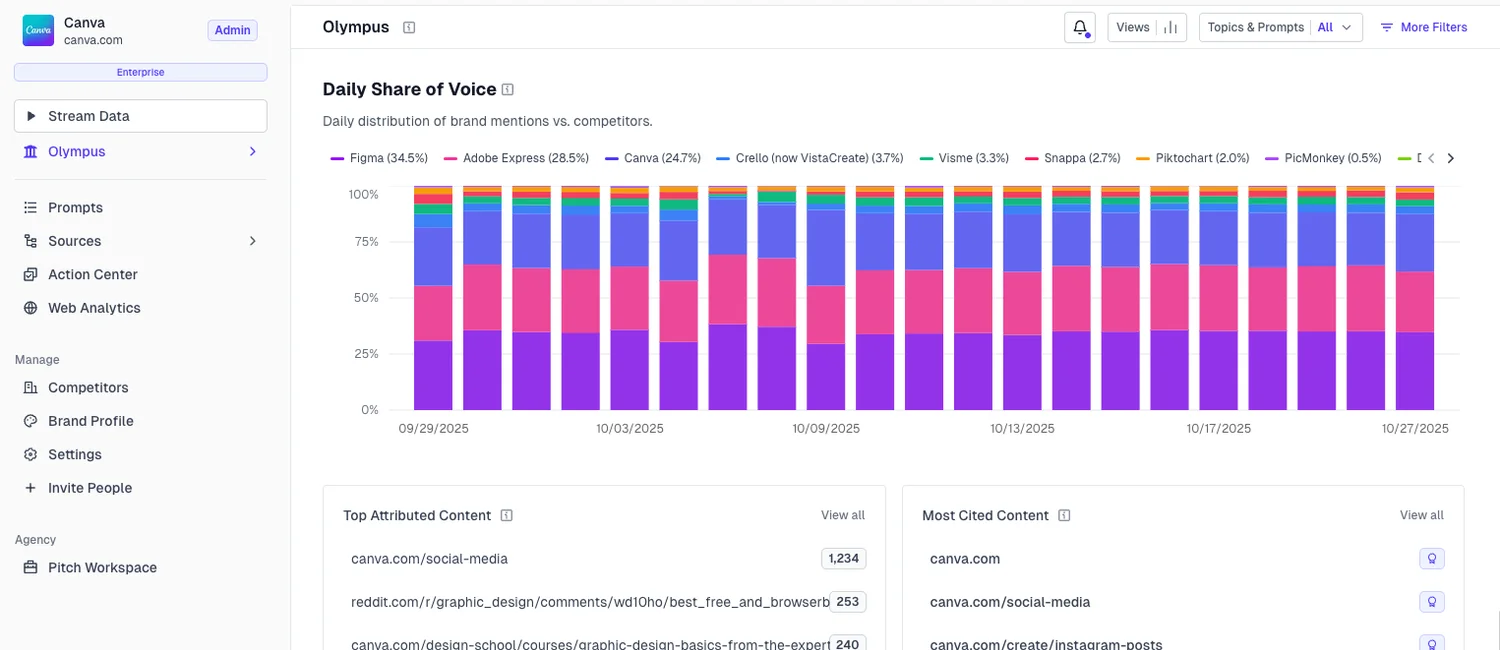Image resolution: width=1500 pixels, height=650 pixels.
Task: Click the Action Center icon
Action: tap(31, 274)
